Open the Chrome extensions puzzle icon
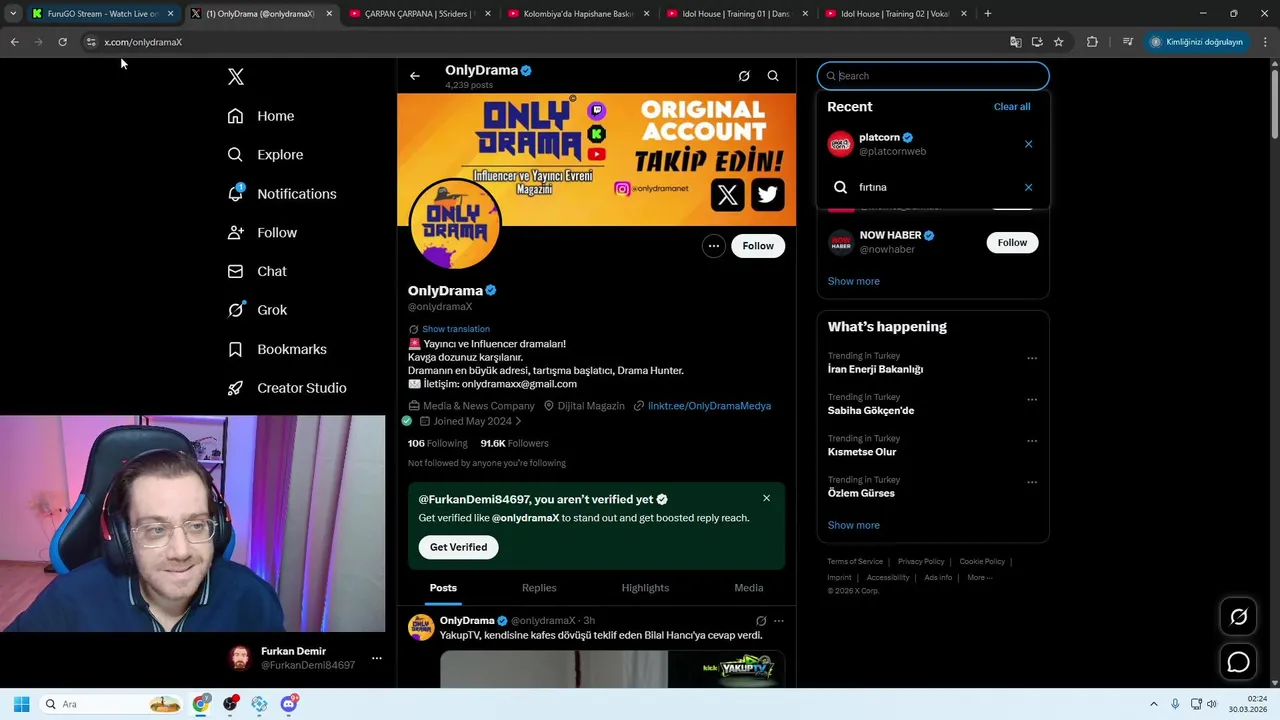The image size is (1280, 720). coord(1092,42)
